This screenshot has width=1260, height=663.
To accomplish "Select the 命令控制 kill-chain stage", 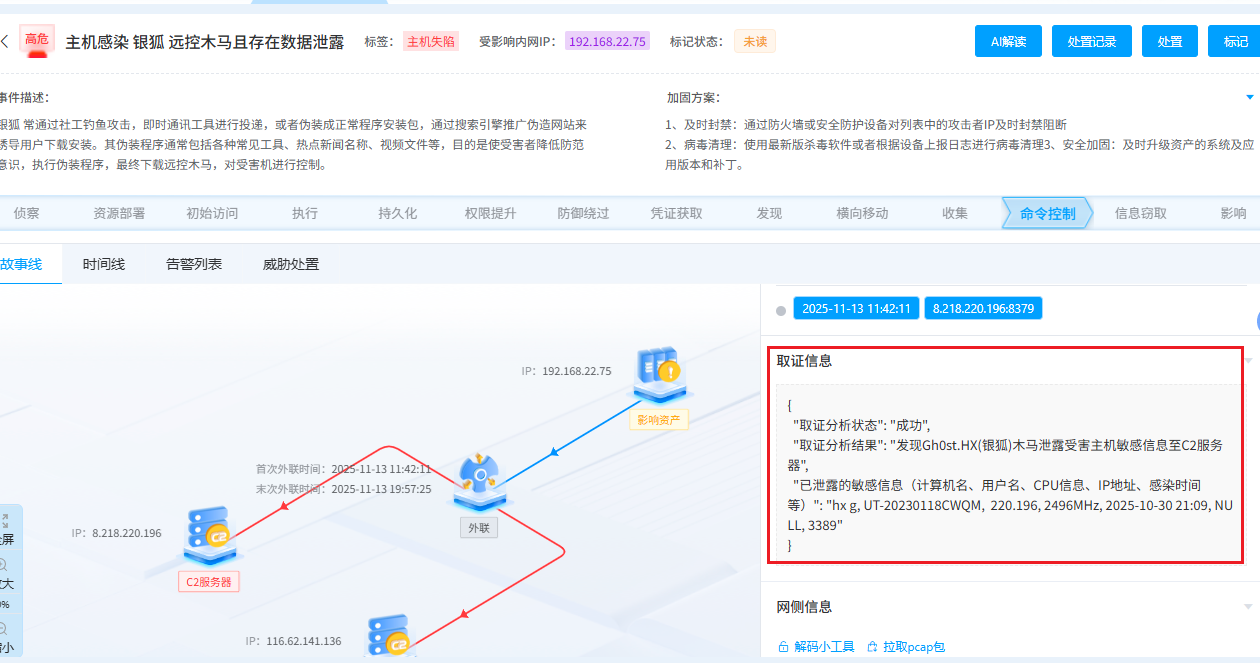I will (x=1046, y=212).
